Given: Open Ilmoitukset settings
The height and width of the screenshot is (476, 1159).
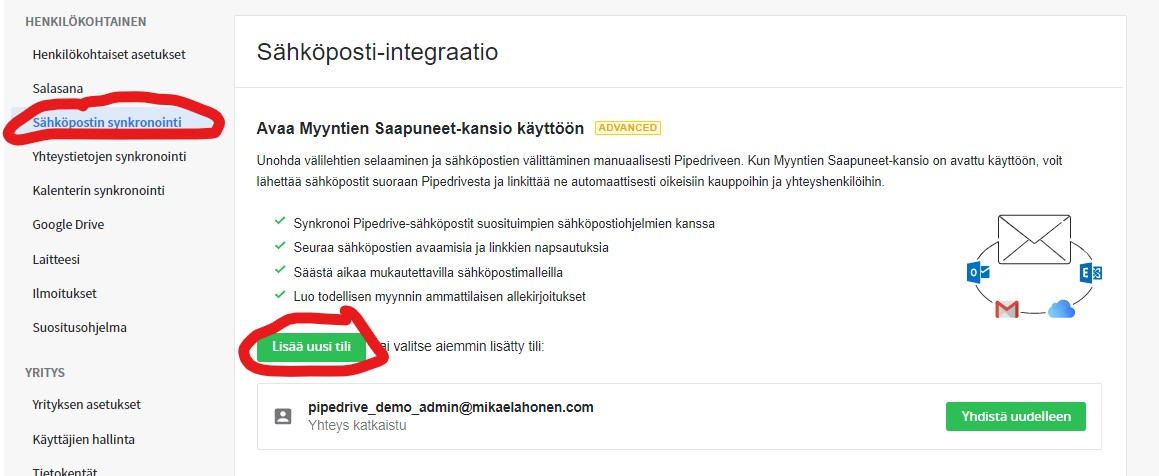Looking at the screenshot, I should click(64, 293).
